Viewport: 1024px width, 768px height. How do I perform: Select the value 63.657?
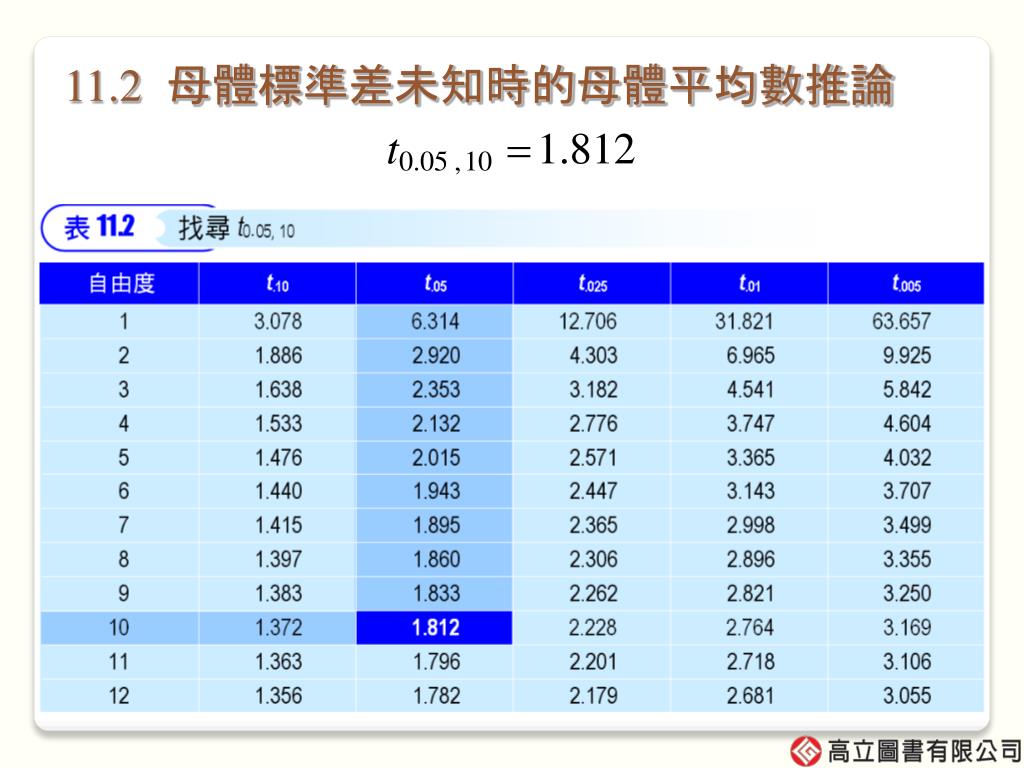[x=901, y=321]
